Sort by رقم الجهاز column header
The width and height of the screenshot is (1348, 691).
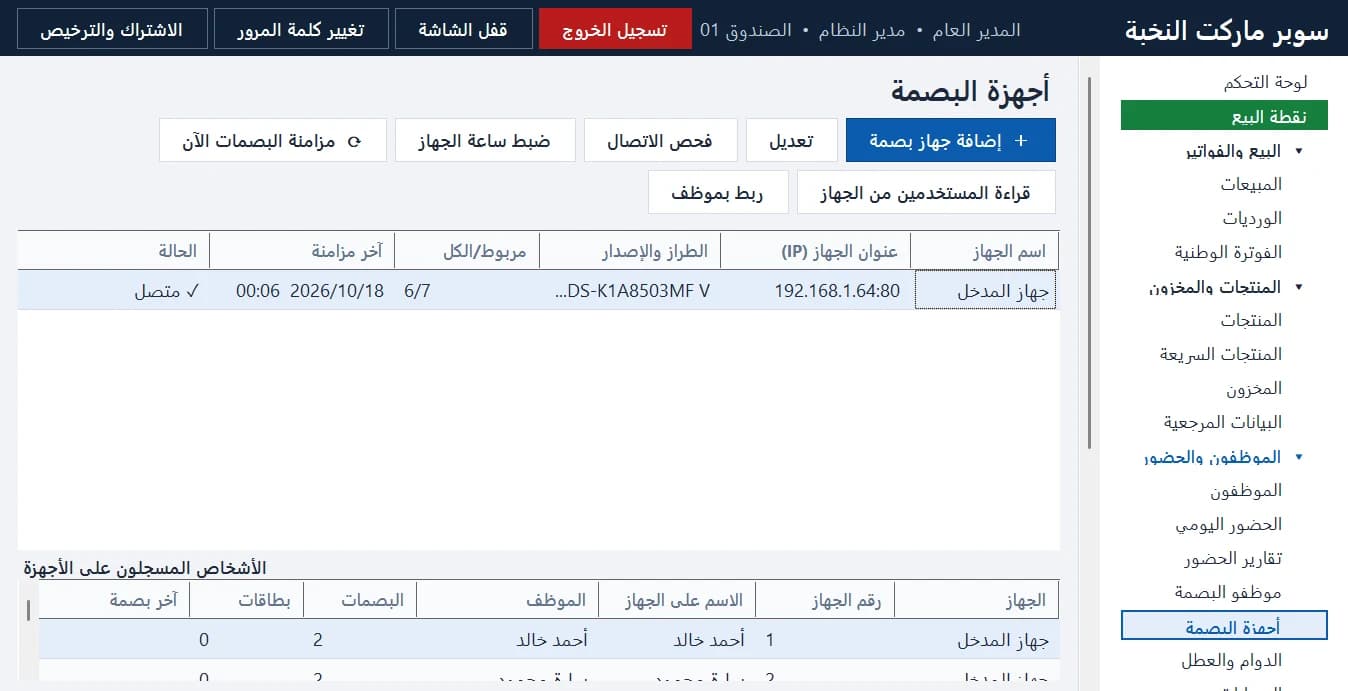(x=824, y=600)
